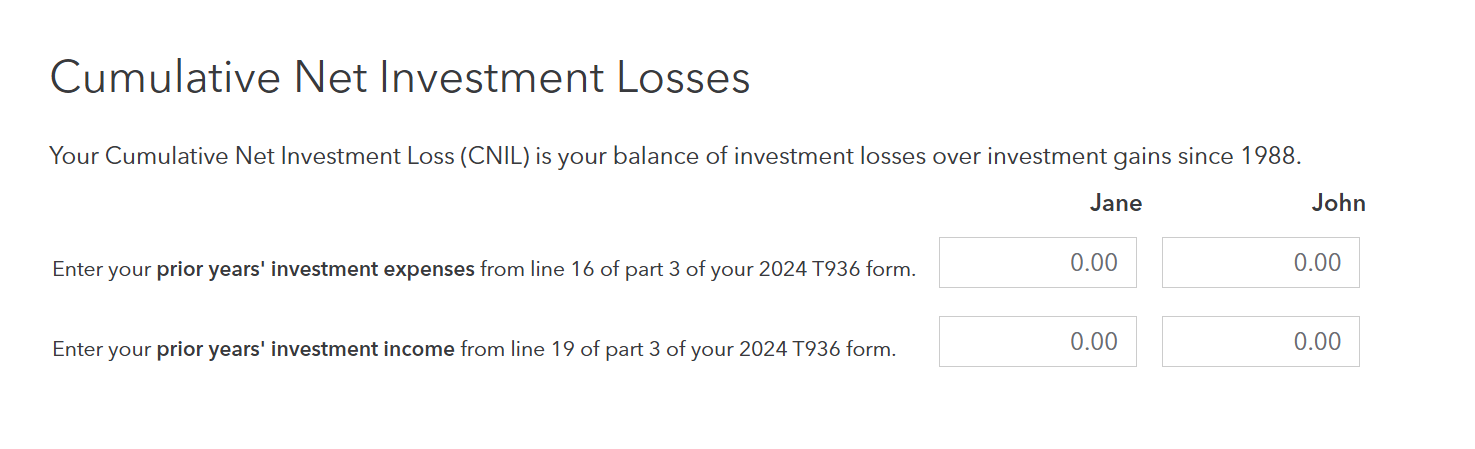Click the Cumulative Net Investment Losses heading
The image size is (1475, 449).
(x=400, y=78)
